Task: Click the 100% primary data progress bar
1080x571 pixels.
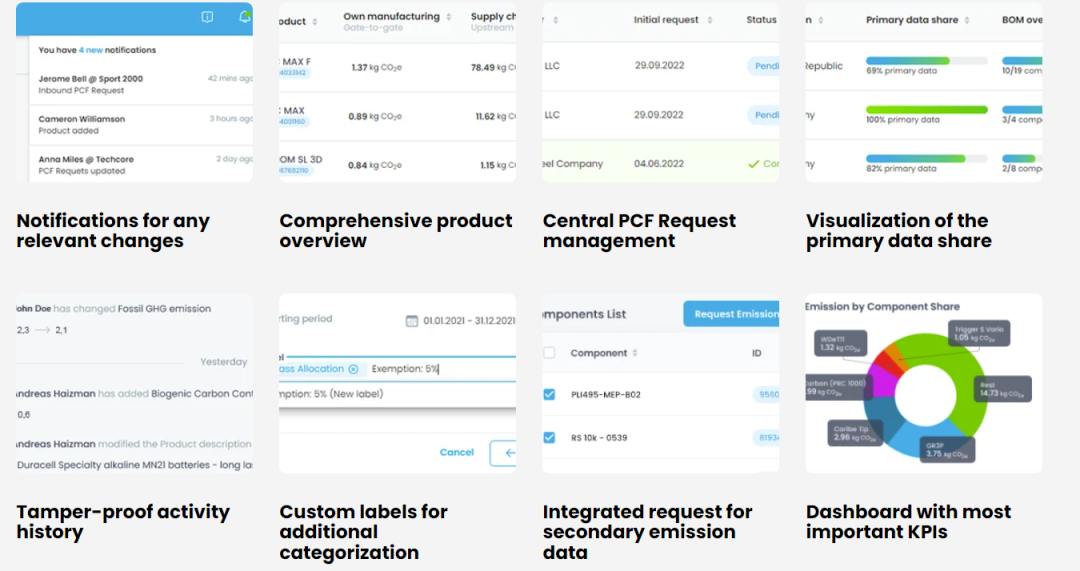Action: [x=926, y=110]
